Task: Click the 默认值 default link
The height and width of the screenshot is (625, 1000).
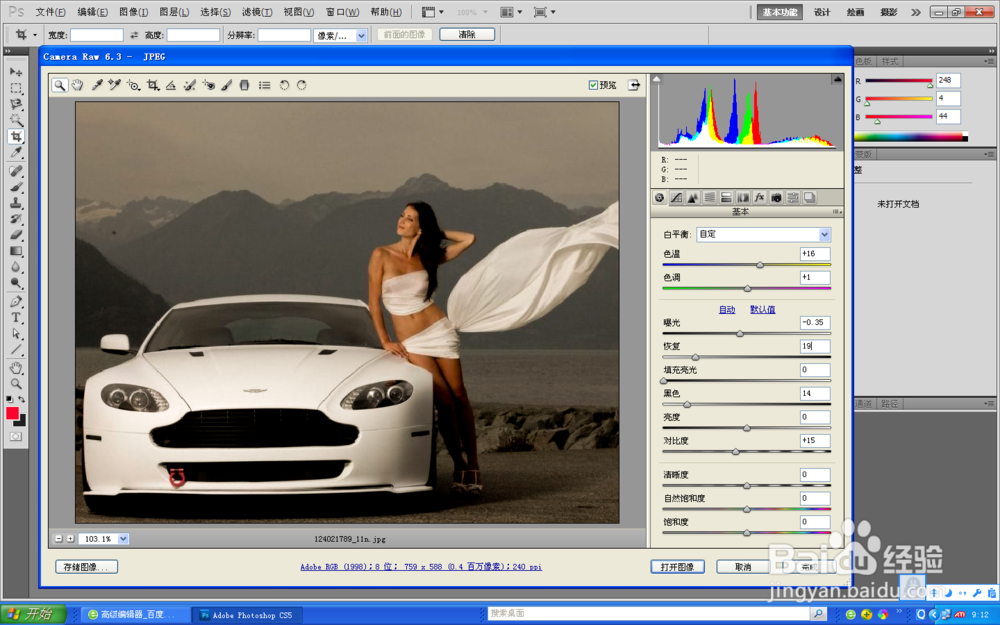Action: (x=763, y=309)
